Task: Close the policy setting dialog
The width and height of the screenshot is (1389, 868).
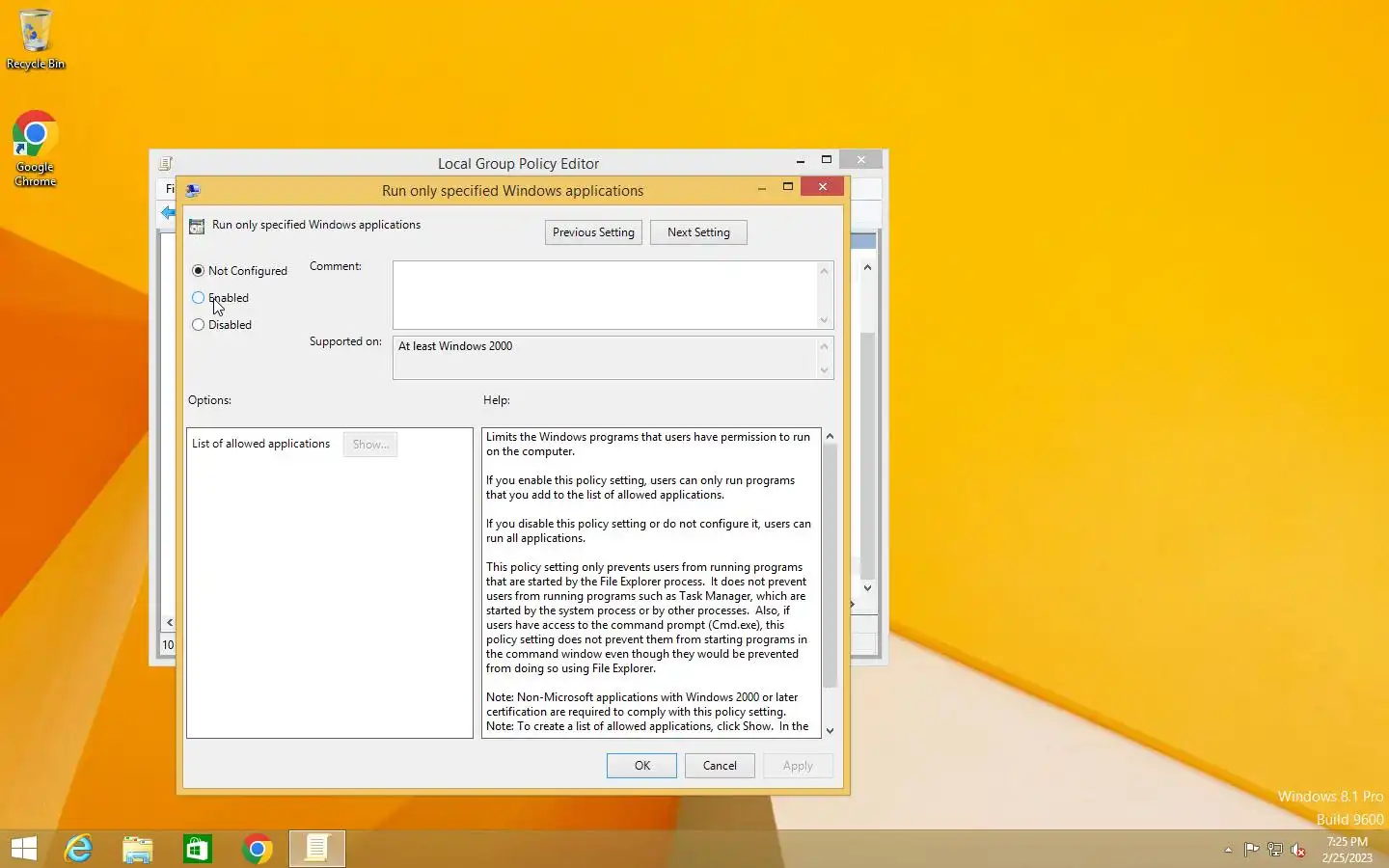Action: tap(823, 187)
